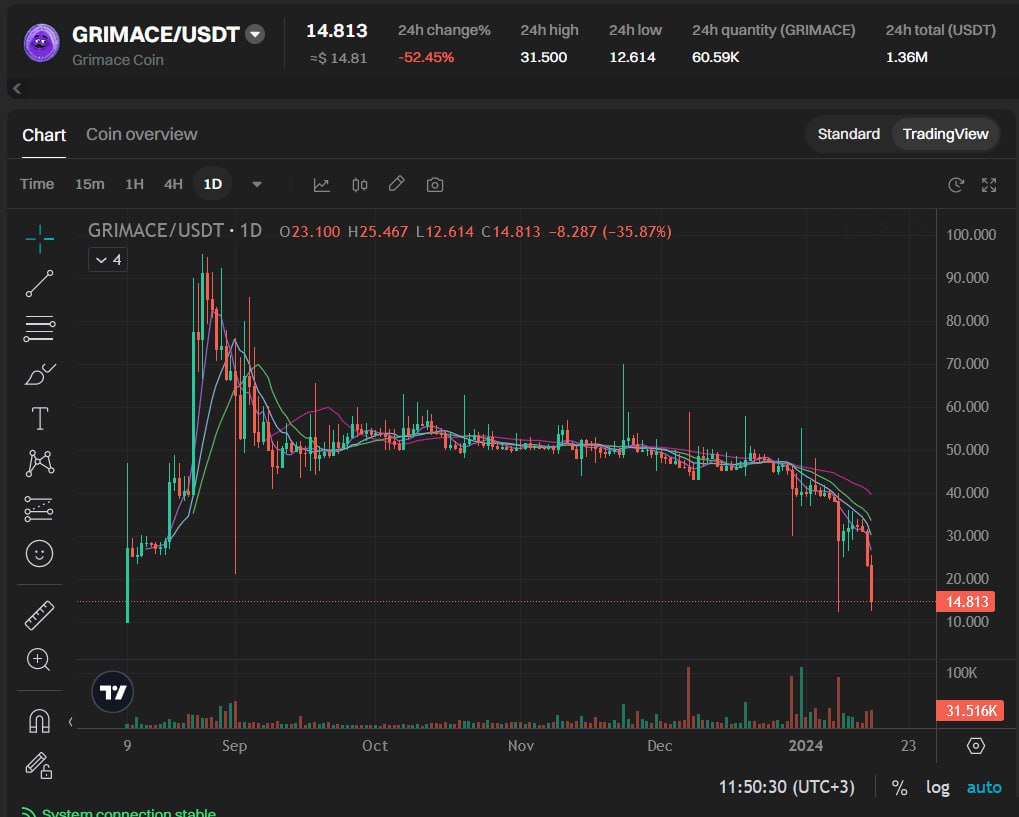Click the 24h high value 31.500
The width and height of the screenshot is (1019, 817).
coord(543,57)
